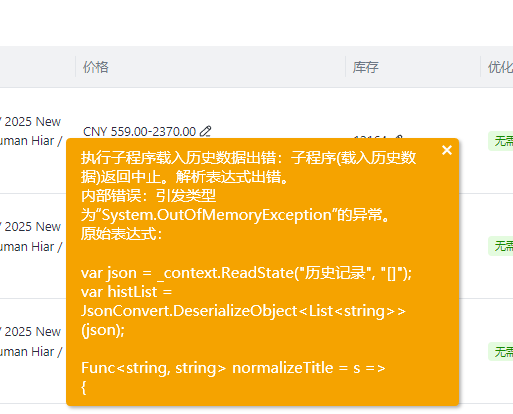Select the 价格 column header

(96, 67)
